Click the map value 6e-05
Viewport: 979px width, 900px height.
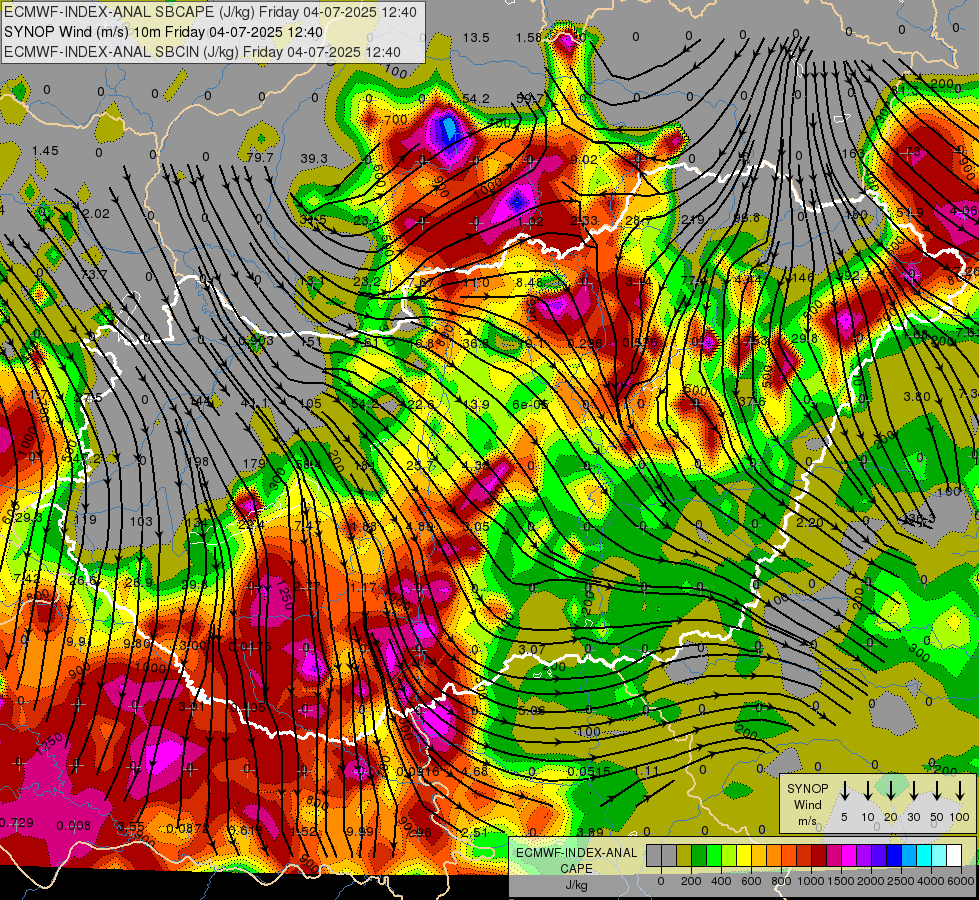pos(530,405)
